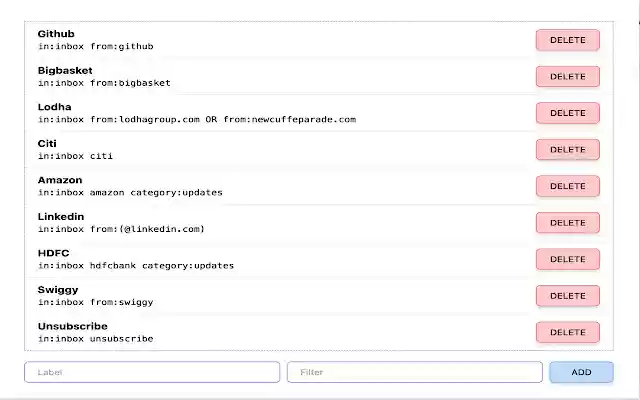This screenshot has width=640, height=400.
Task: Click the 'in:inbox from:bigbasket' filter text
Action: pos(104,83)
